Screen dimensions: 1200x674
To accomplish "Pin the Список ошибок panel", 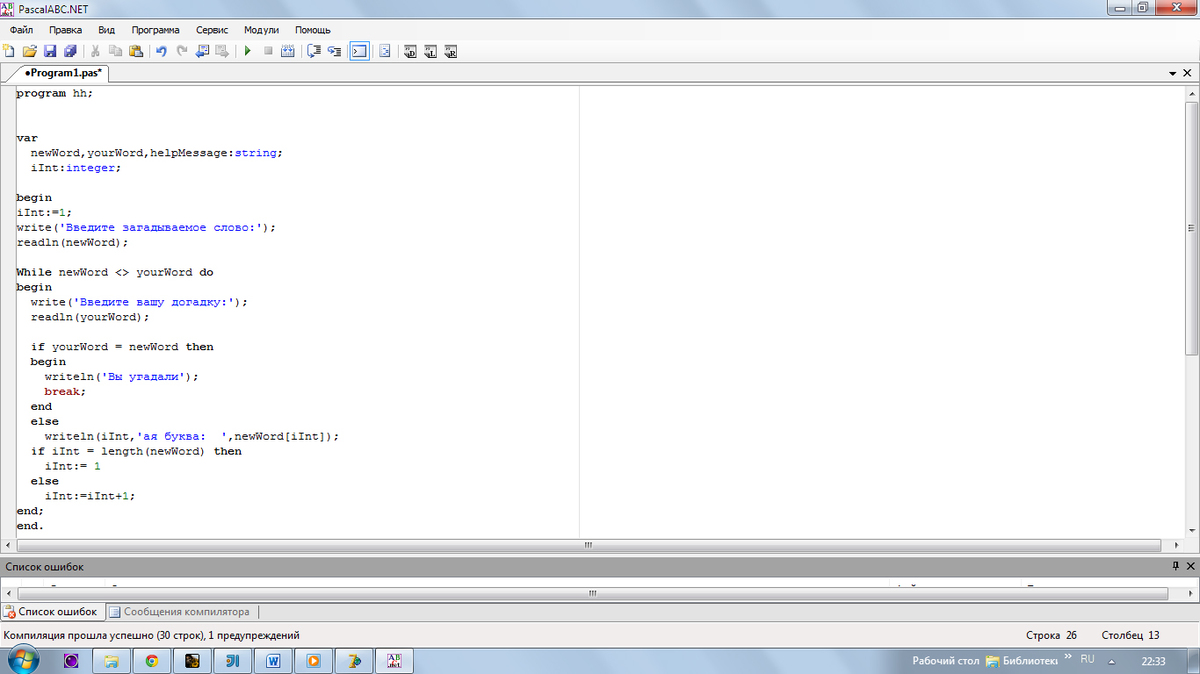I will click(x=1176, y=566).
